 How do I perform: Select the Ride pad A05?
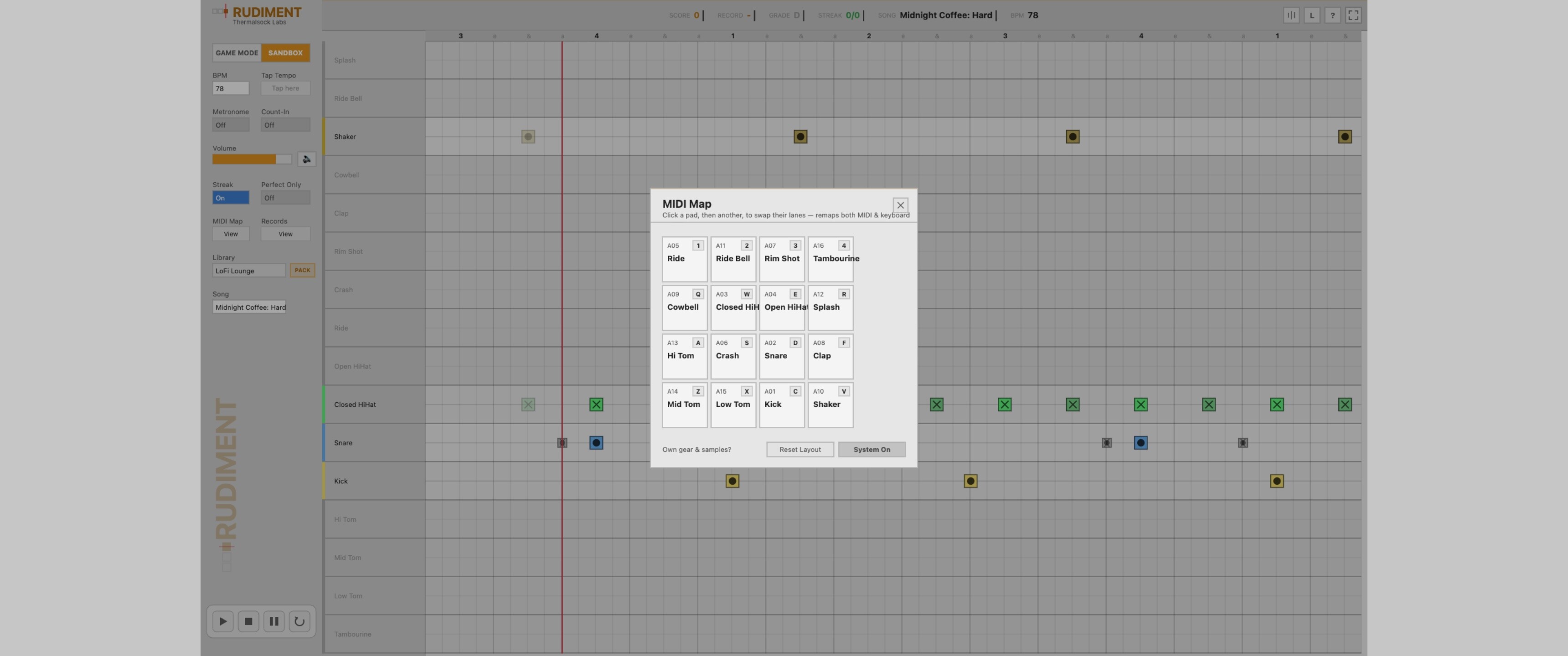[684, 259]
